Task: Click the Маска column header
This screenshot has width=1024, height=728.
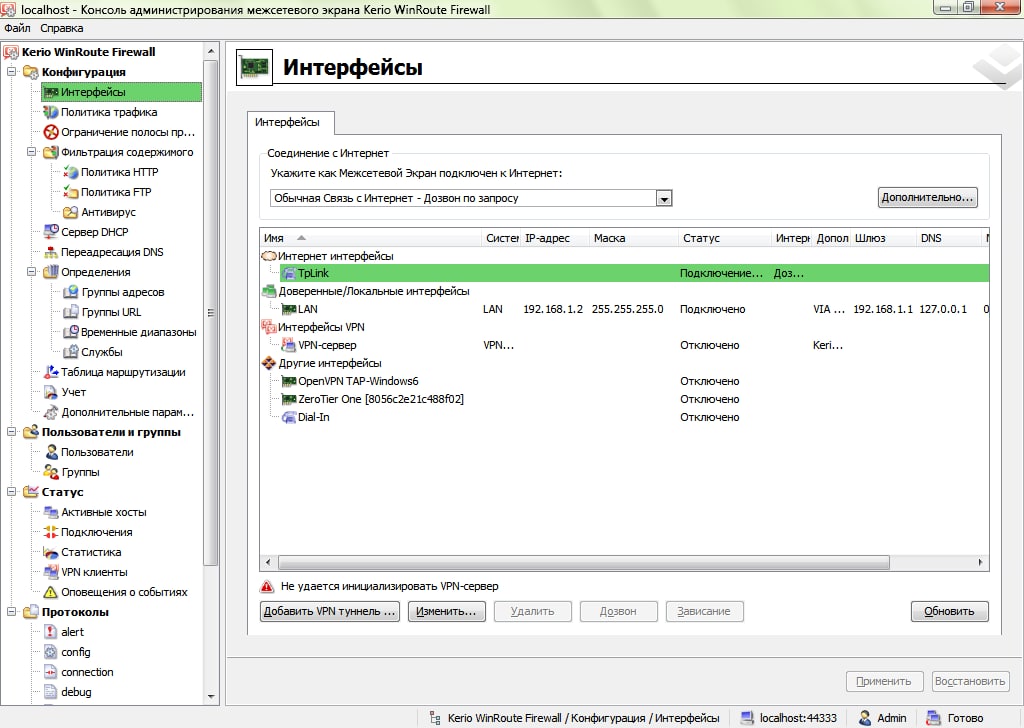Action: (x=633, y=238)
